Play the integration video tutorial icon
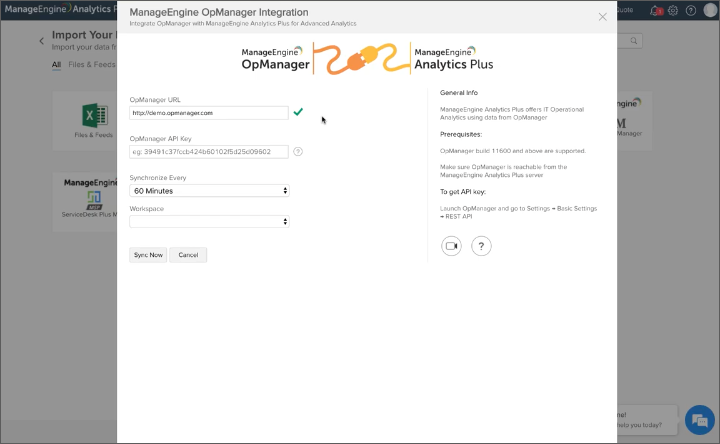Viewport: 720px width, 444px height. pos(451,246)
